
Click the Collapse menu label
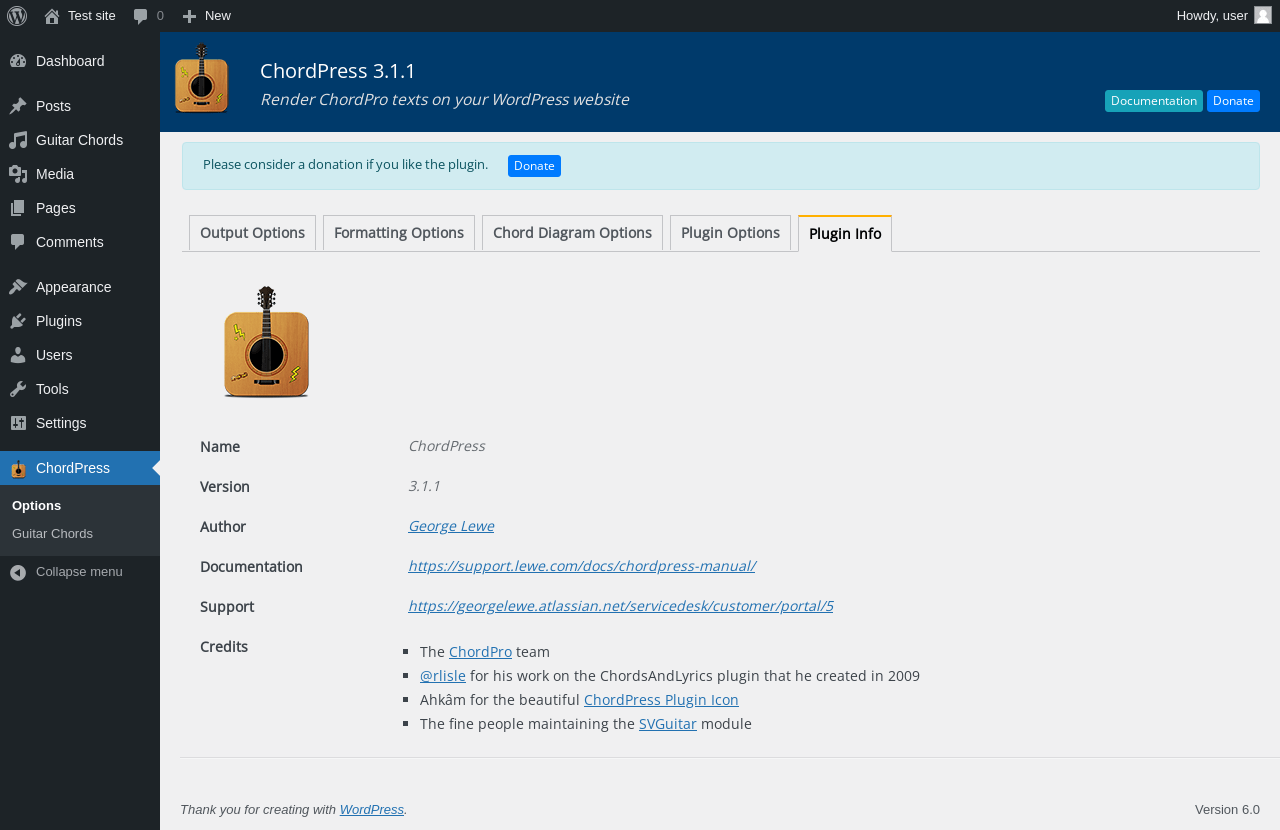[79, 572]
